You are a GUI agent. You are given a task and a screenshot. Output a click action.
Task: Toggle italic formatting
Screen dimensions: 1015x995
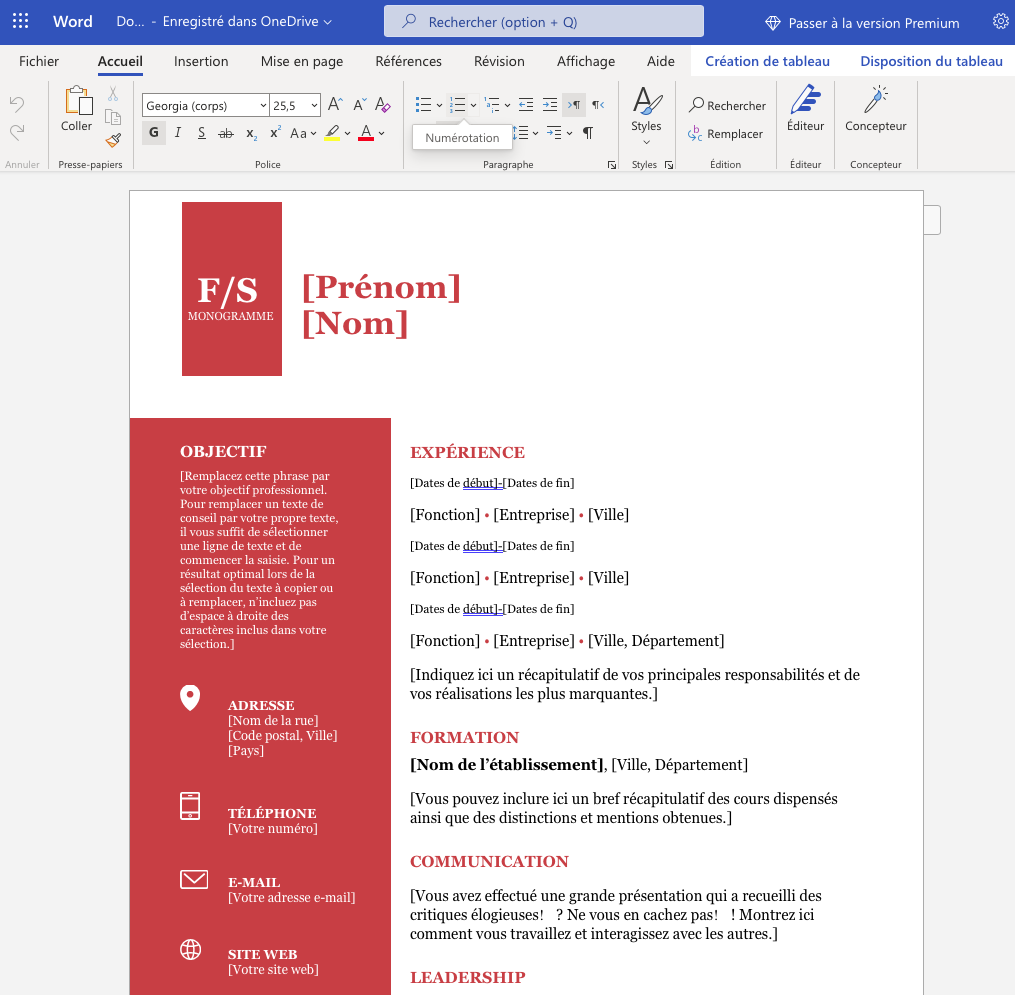tap(177, 133)
